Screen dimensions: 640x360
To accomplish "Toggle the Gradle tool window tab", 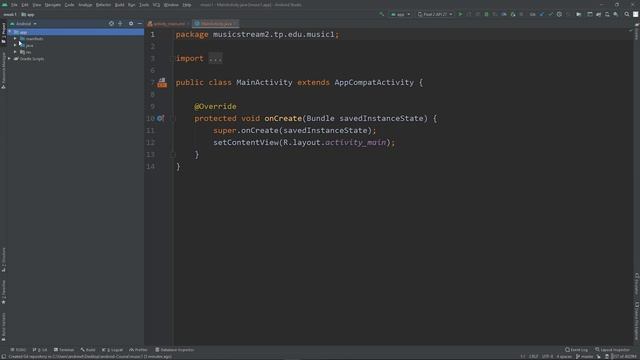I will point(636,32).
